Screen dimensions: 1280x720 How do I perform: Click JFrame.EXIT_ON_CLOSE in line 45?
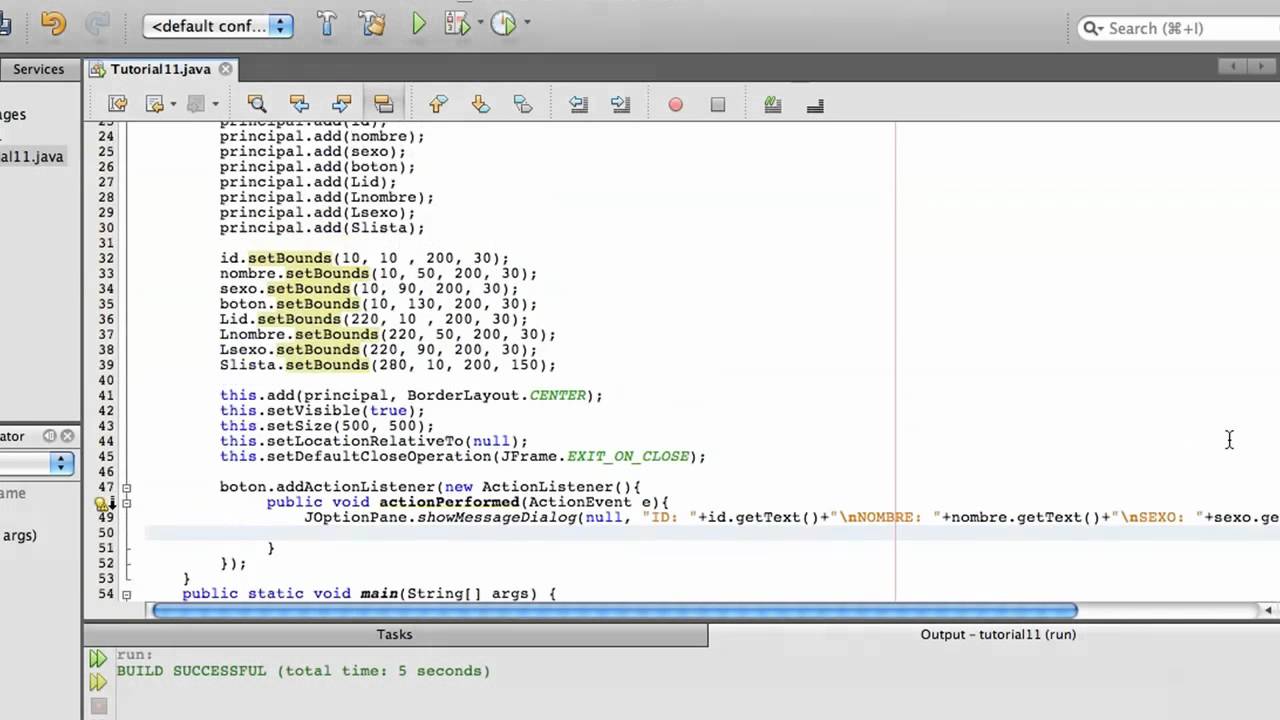pos(595,457)
